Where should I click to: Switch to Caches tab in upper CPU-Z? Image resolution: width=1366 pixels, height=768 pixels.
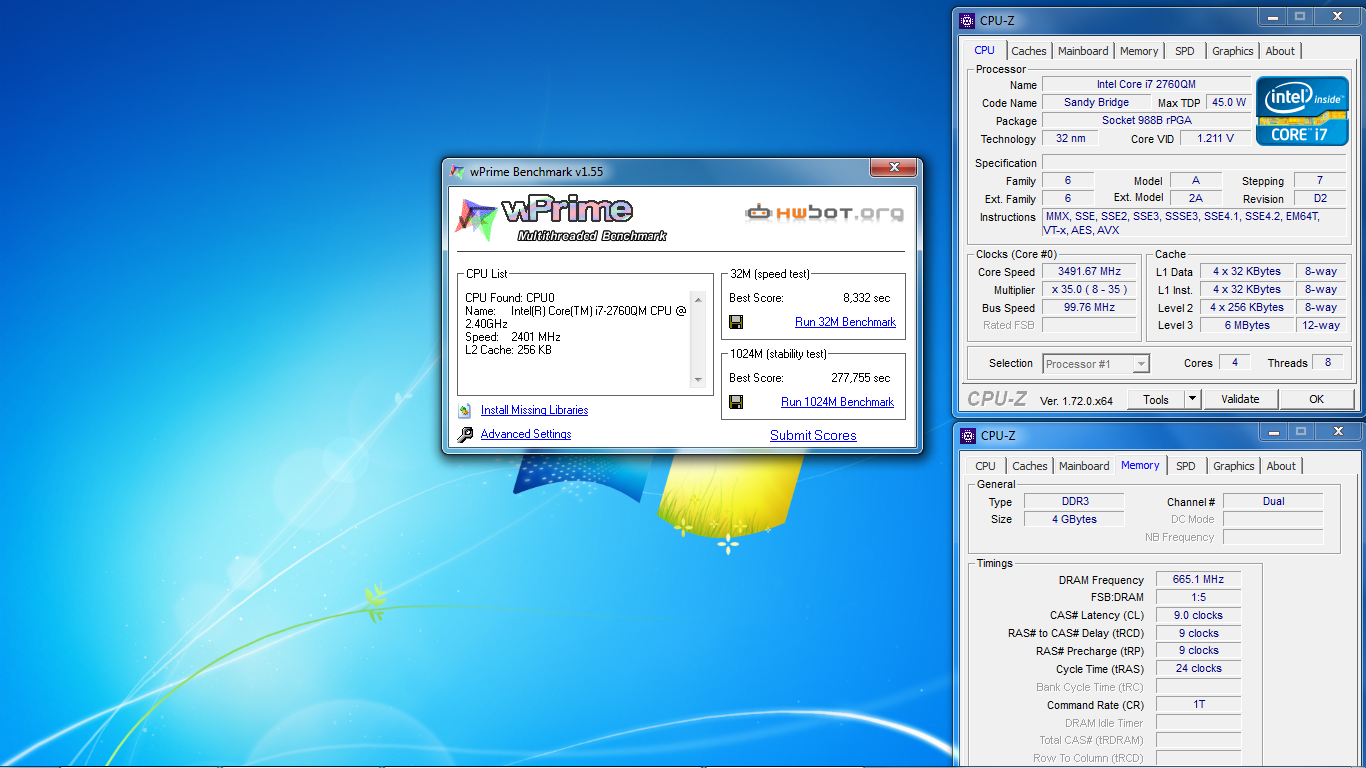click(1028, 51)
